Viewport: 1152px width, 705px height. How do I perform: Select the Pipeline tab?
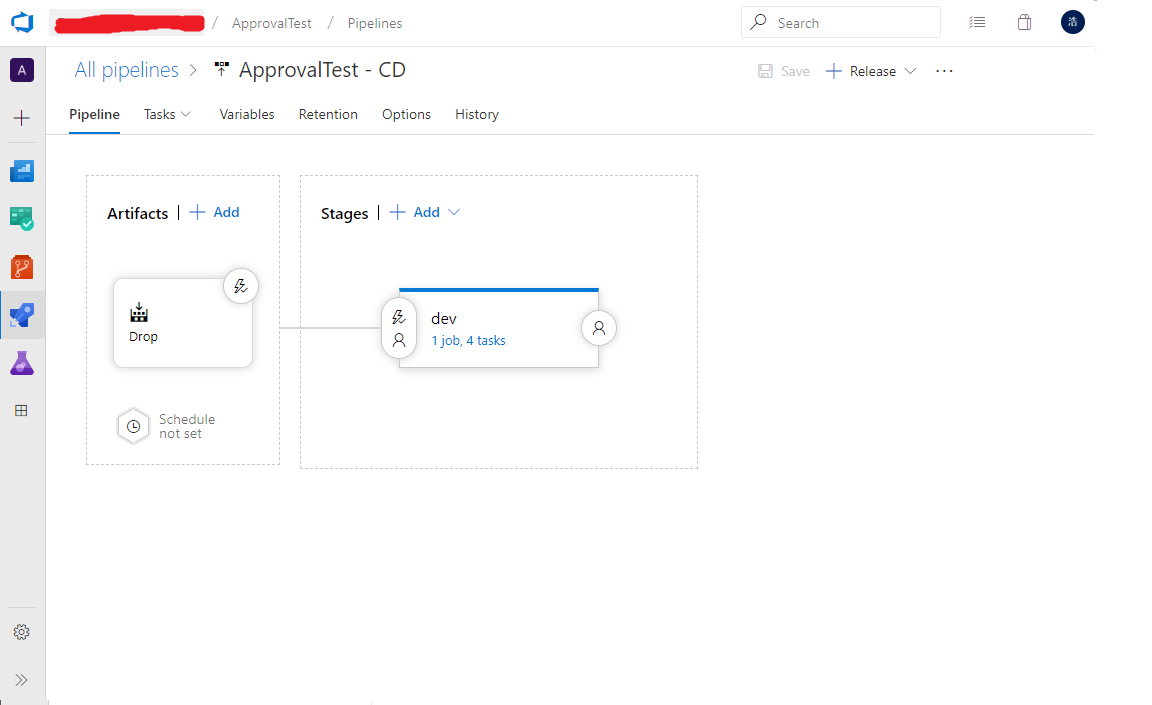point(94,115)
